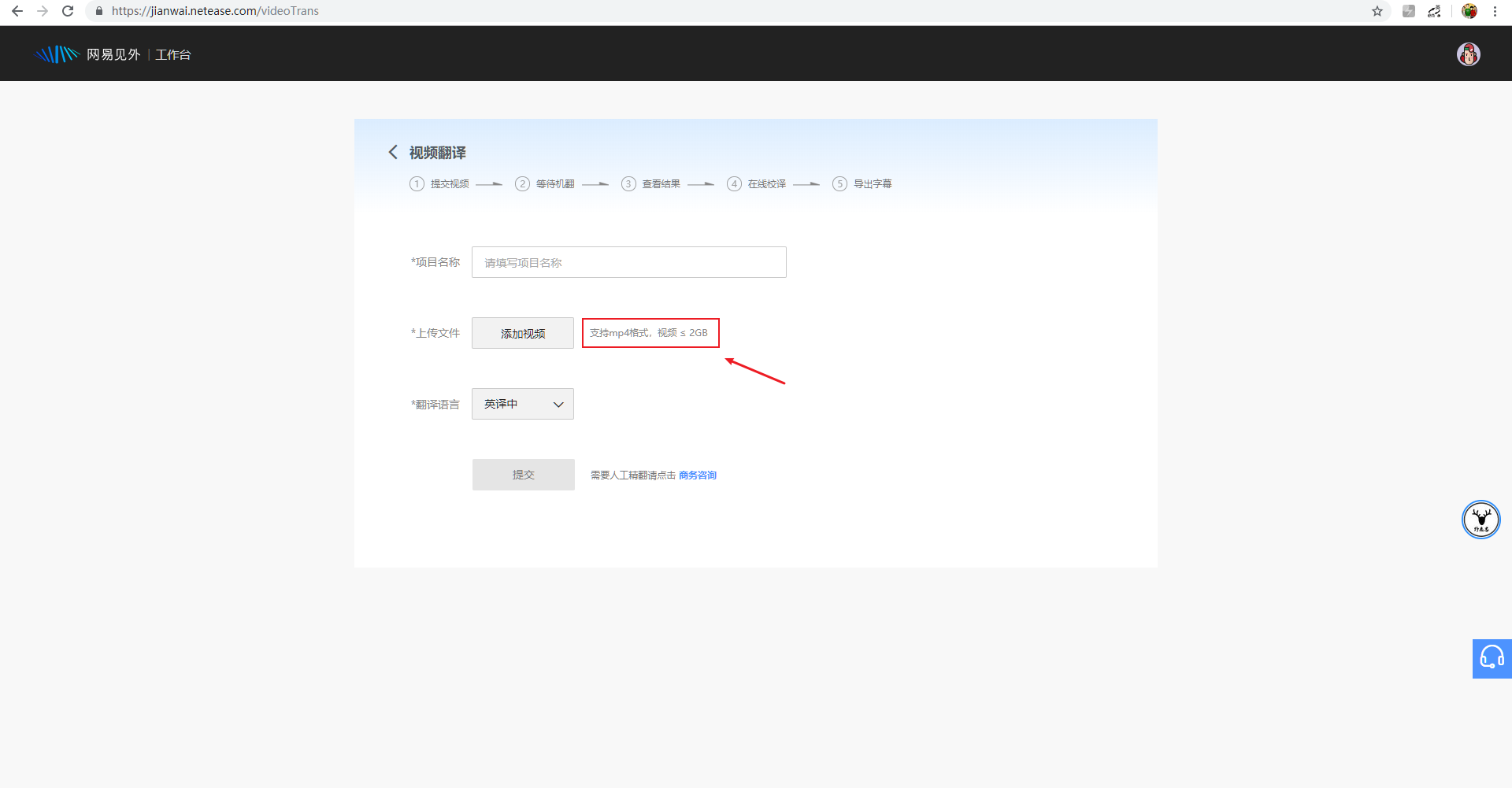Click the 视频翻译 page title
Screen dimensions: 1512x788
pos(438,152)
